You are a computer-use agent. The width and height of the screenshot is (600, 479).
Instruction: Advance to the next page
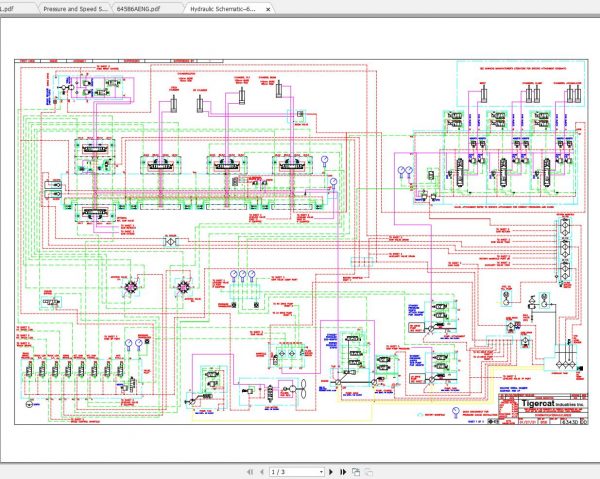point(331,472)
